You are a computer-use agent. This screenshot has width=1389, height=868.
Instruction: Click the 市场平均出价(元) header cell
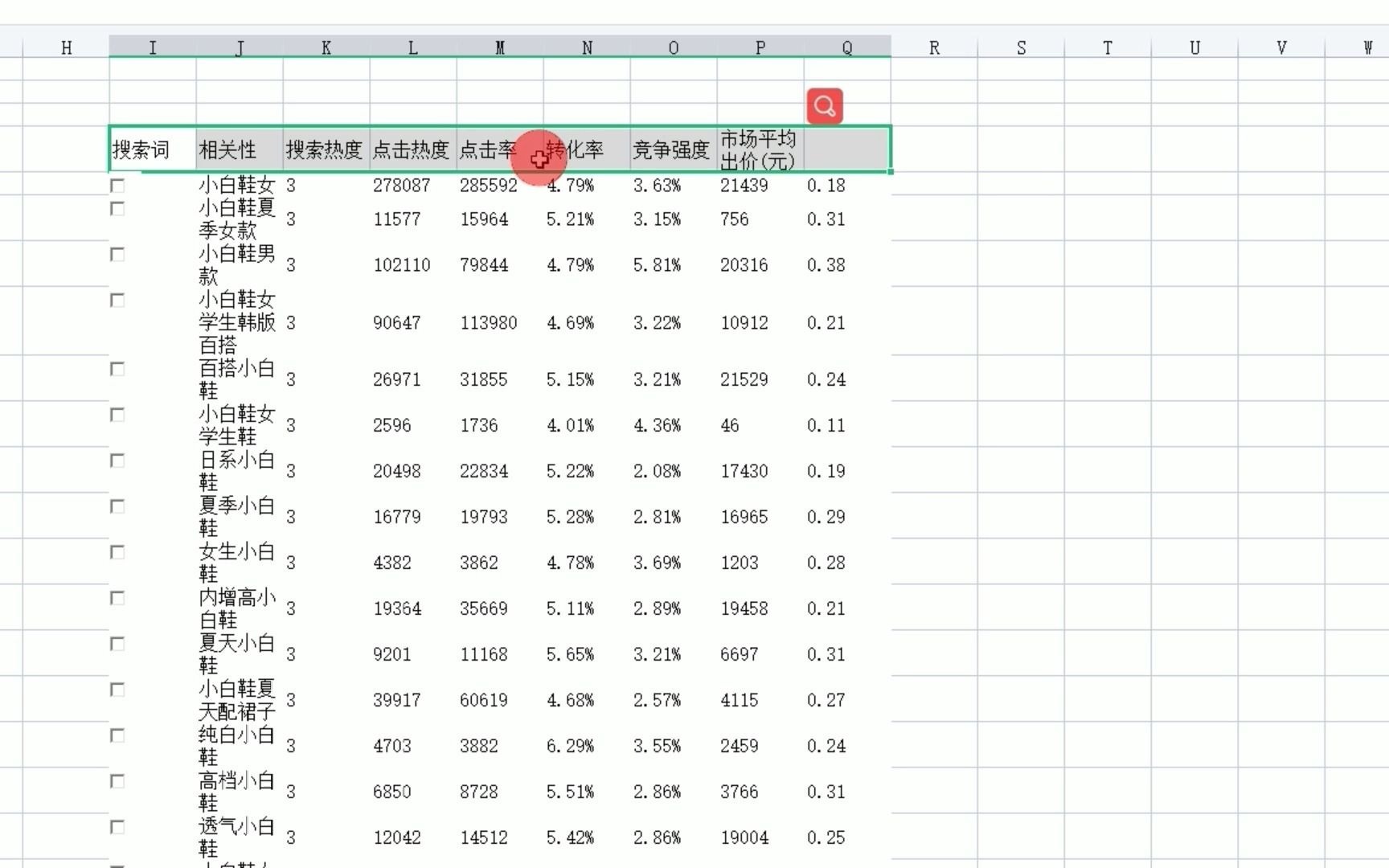pyautogui.click(x=760, y=149)
